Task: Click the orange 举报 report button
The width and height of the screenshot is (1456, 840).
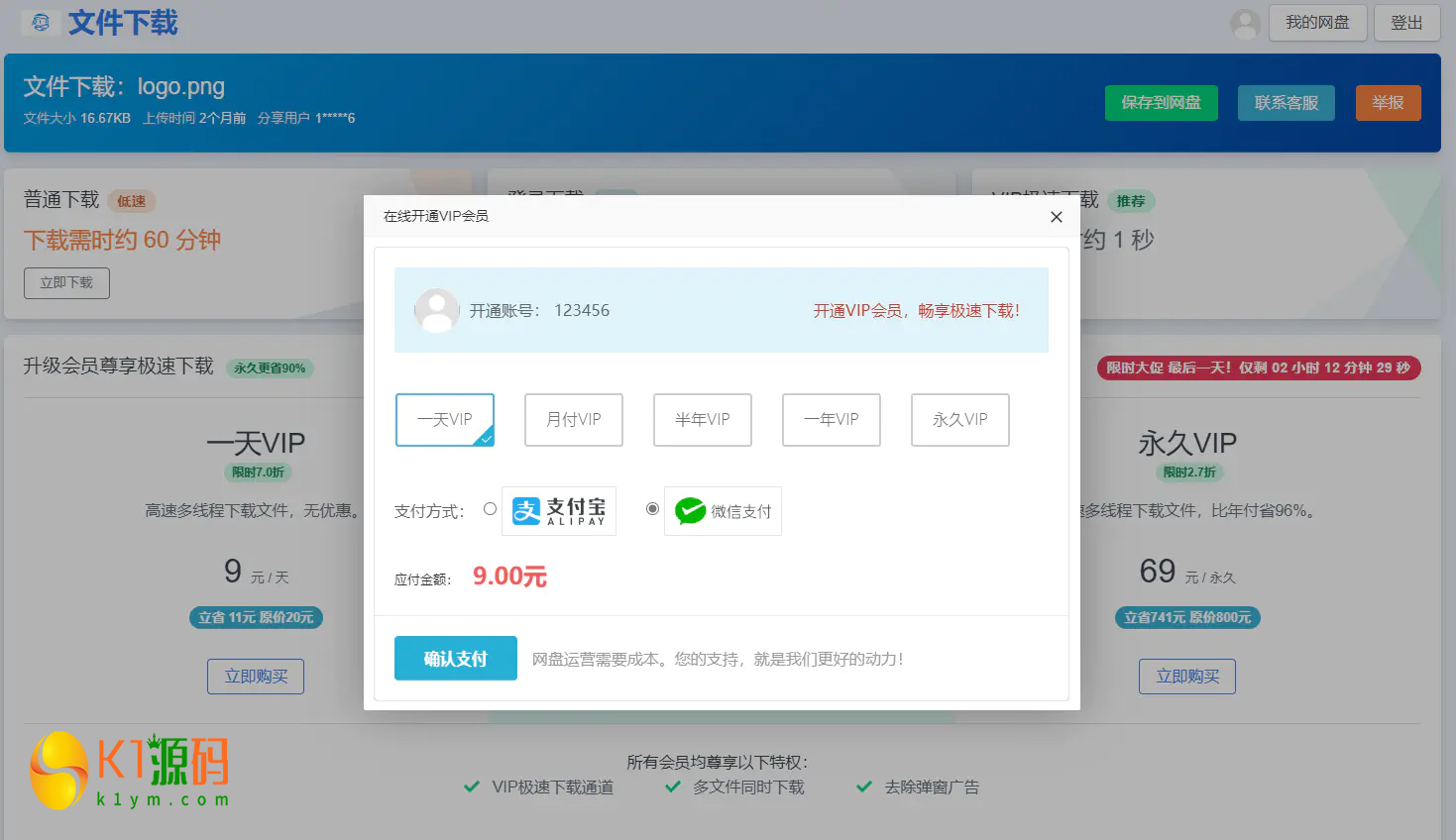Action: tap(1388, 103)
